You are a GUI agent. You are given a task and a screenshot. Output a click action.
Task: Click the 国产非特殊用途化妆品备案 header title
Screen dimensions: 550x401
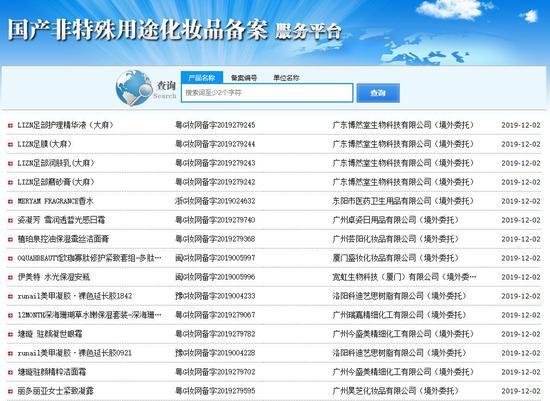tap(138, 30)
